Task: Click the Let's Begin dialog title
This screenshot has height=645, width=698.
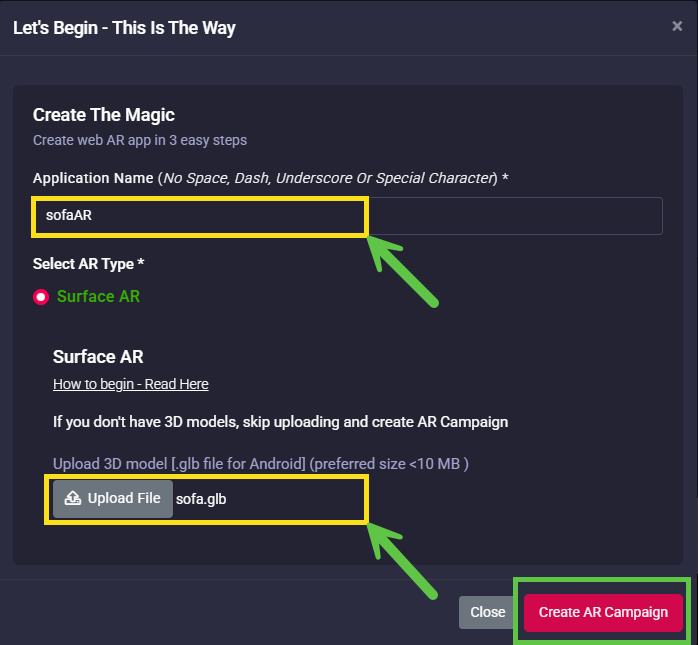Action: click(x=124, y=28)
